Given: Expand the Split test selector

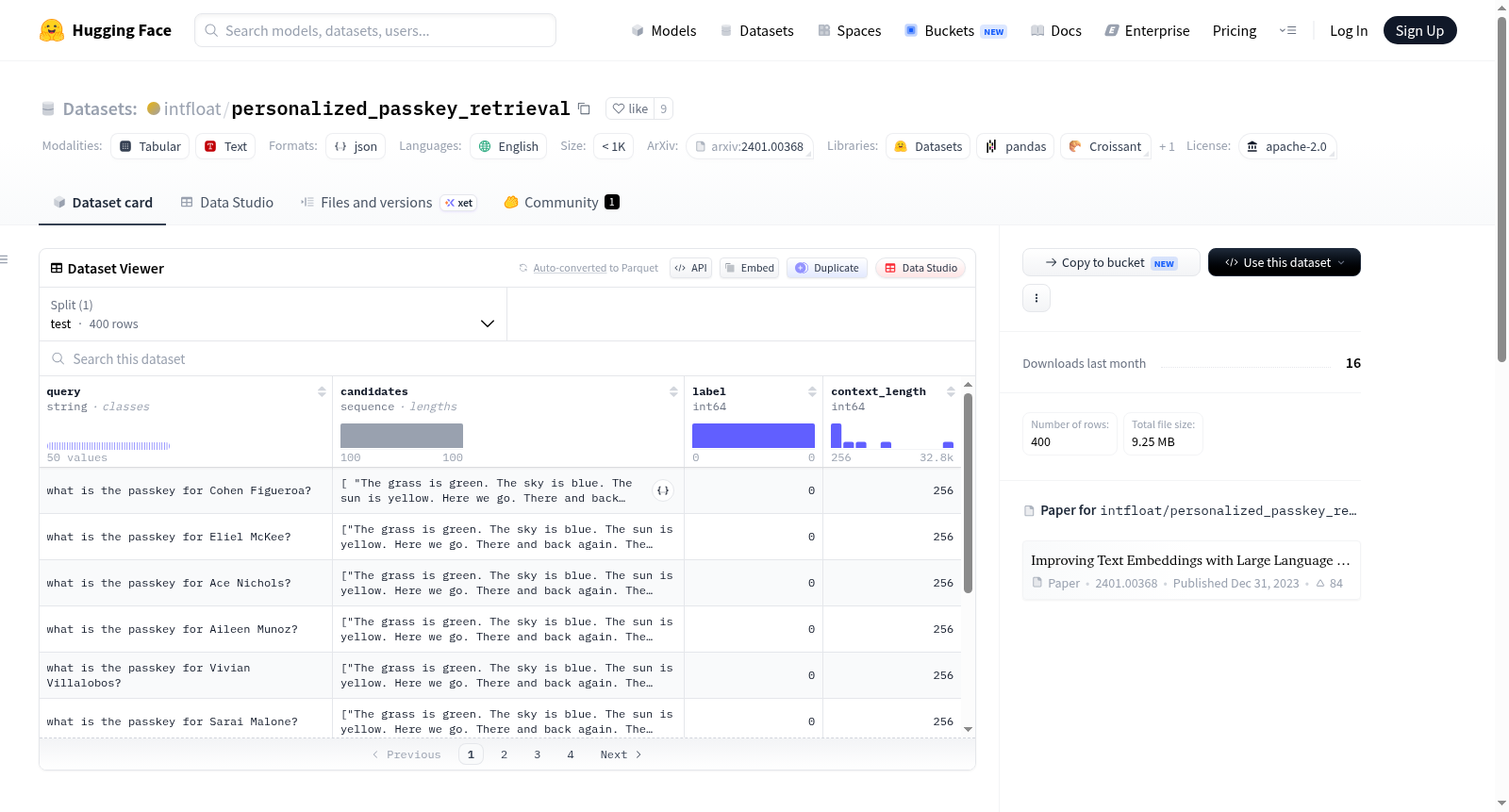Looking at the screenshot, I should [273, 314].
